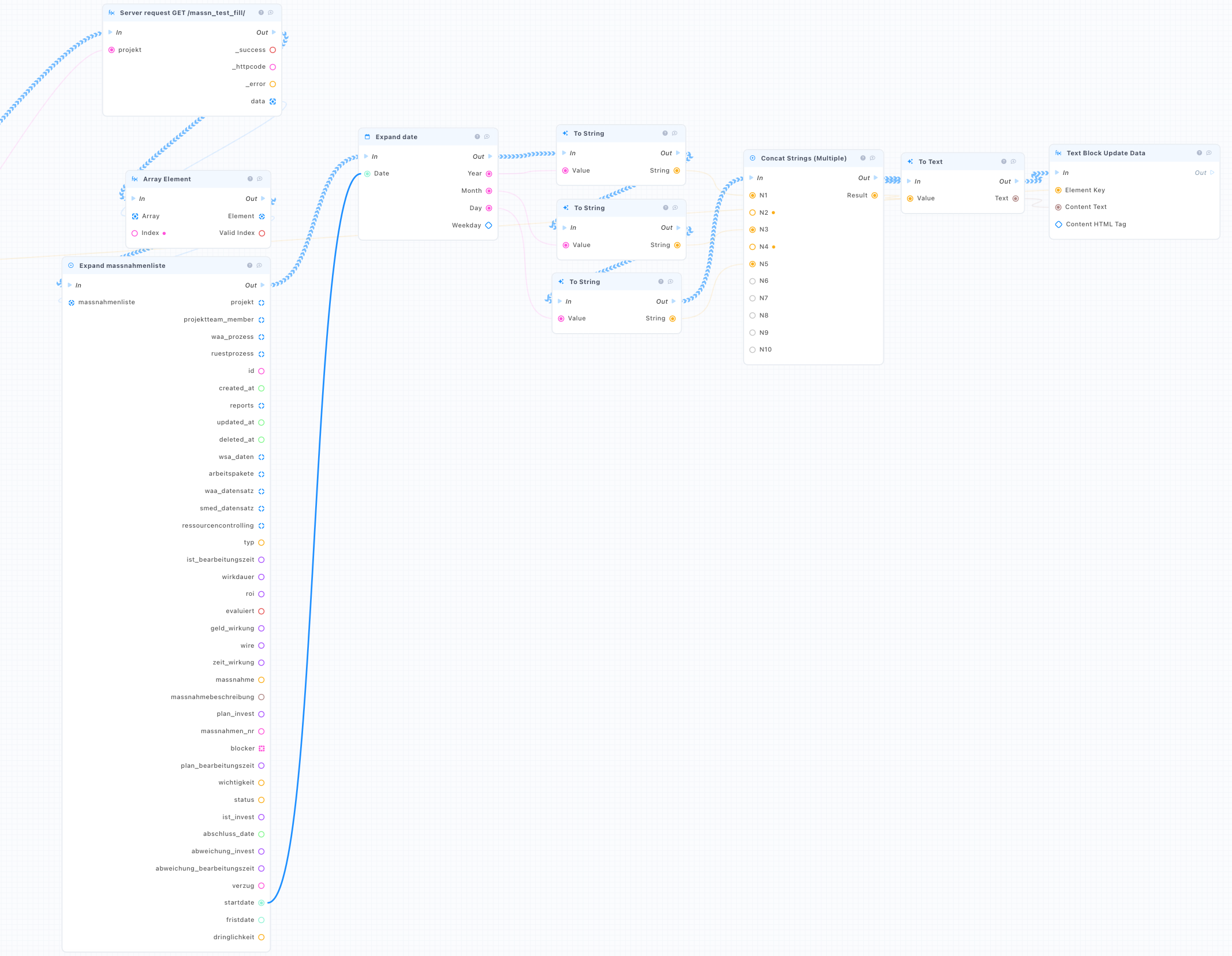This screenshot has height=956, width=1232.
Task: Click the created_at output pin
Action: click(262, 389)
